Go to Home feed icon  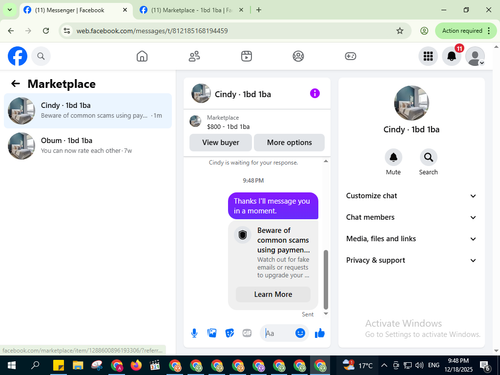tap(142, 56)
